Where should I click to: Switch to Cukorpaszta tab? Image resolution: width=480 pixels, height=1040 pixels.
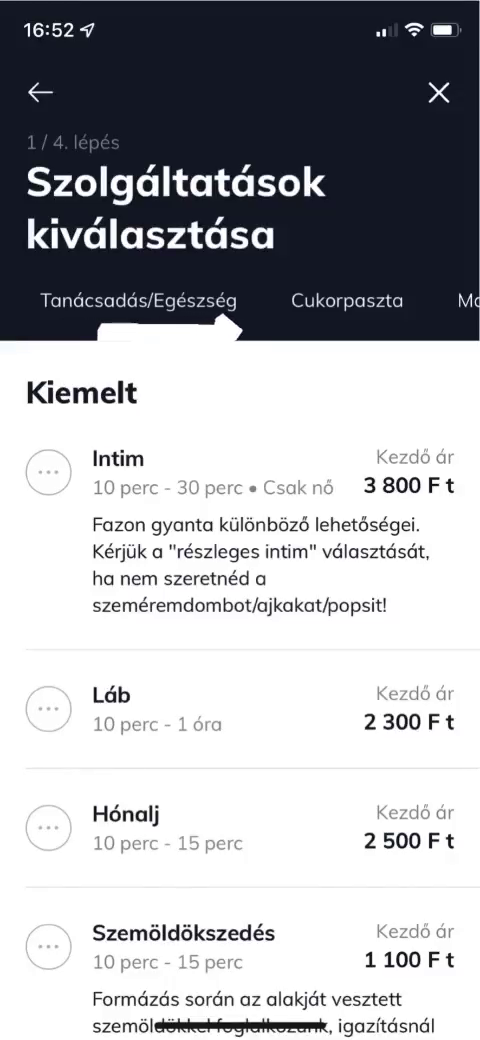347,300
